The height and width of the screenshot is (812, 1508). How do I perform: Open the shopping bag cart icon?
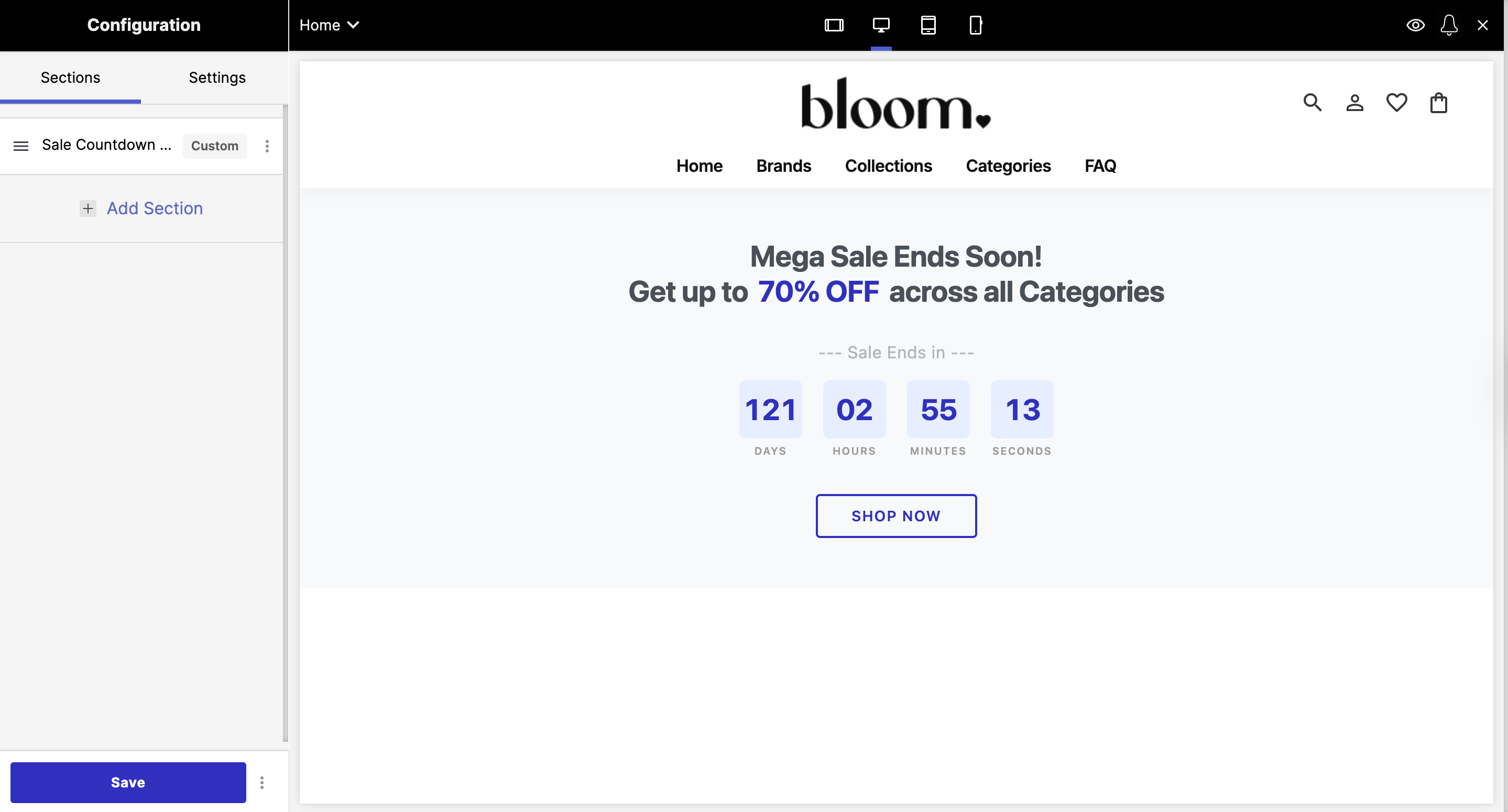click(x=1439, y=103)
